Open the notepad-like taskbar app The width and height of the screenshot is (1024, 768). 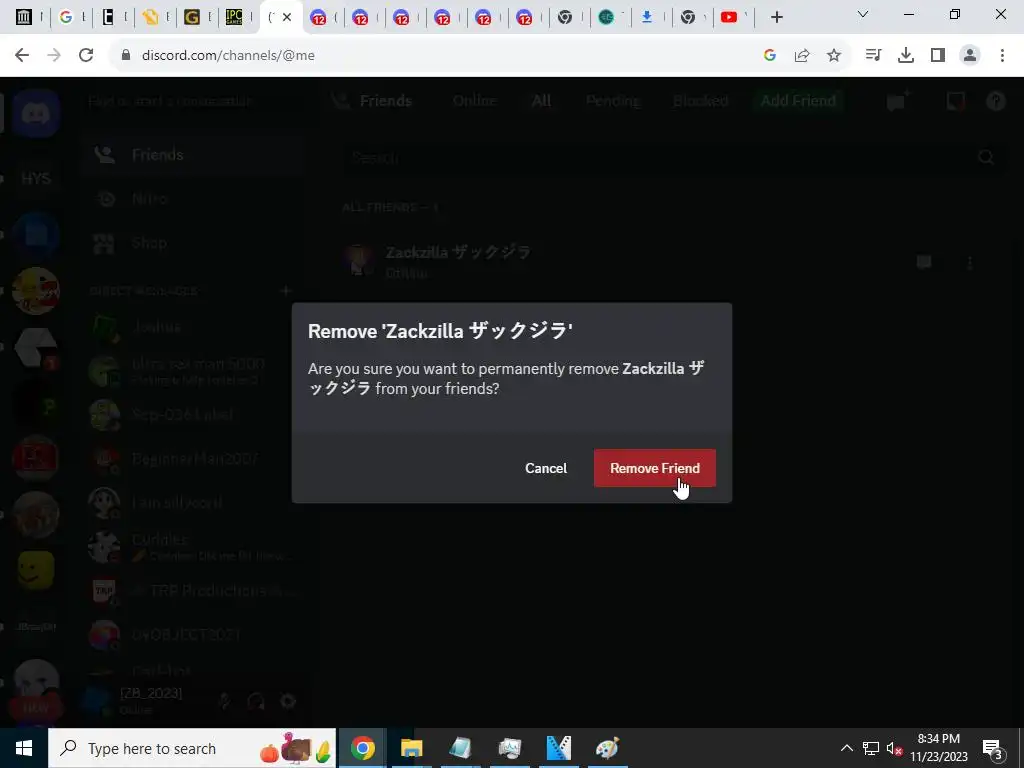460,748
